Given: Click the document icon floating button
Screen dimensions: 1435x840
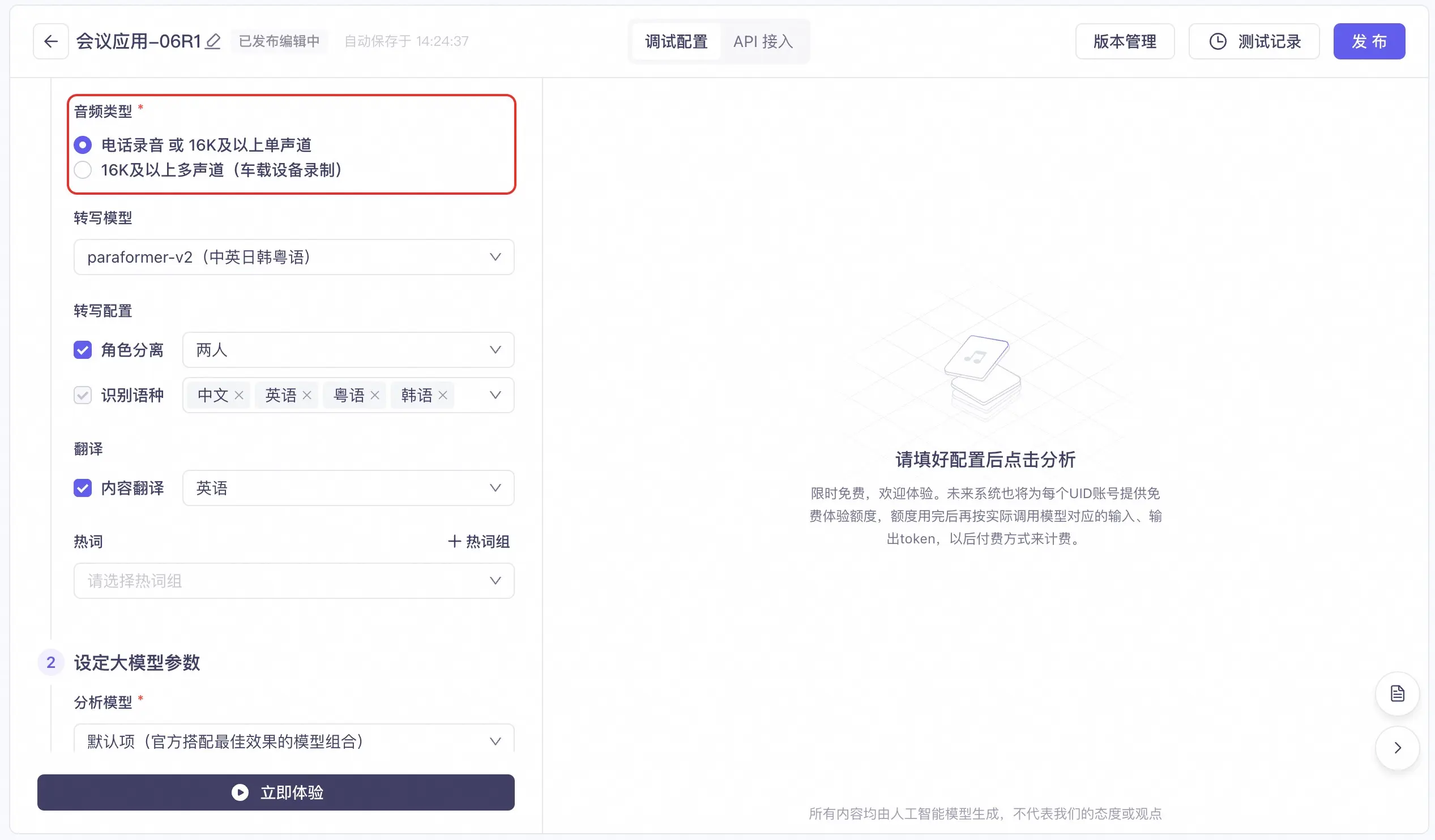Looking at the screenshot, I should [1397, 693].
